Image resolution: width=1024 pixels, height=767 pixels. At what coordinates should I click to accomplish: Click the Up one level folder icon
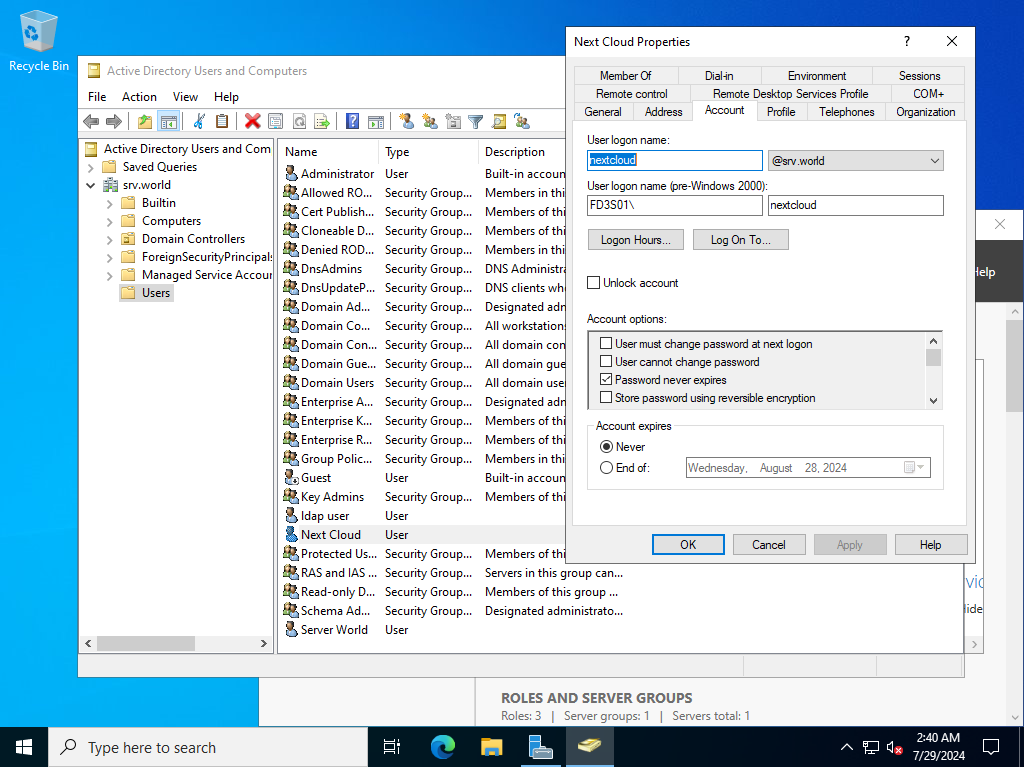tap(144, 121)
